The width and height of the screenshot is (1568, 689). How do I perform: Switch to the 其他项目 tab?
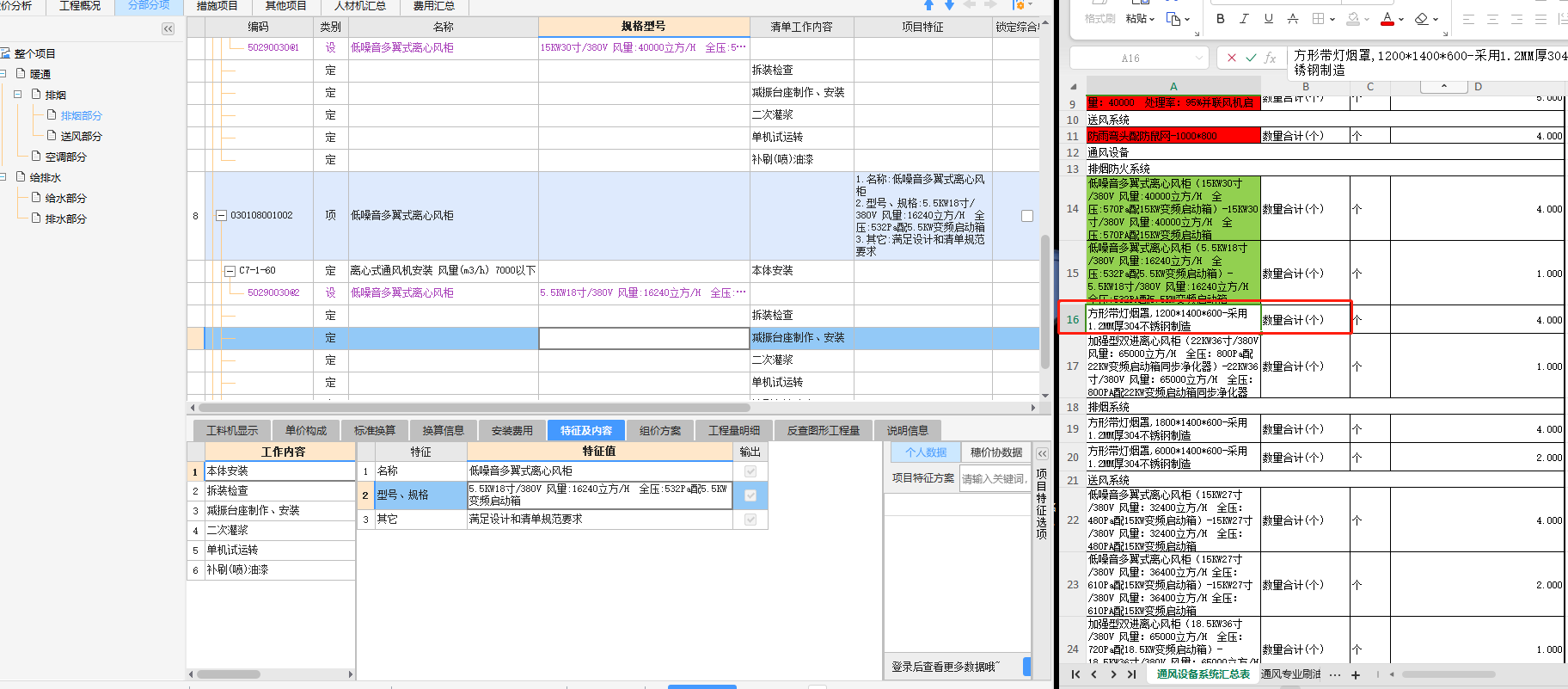point(285,6)
